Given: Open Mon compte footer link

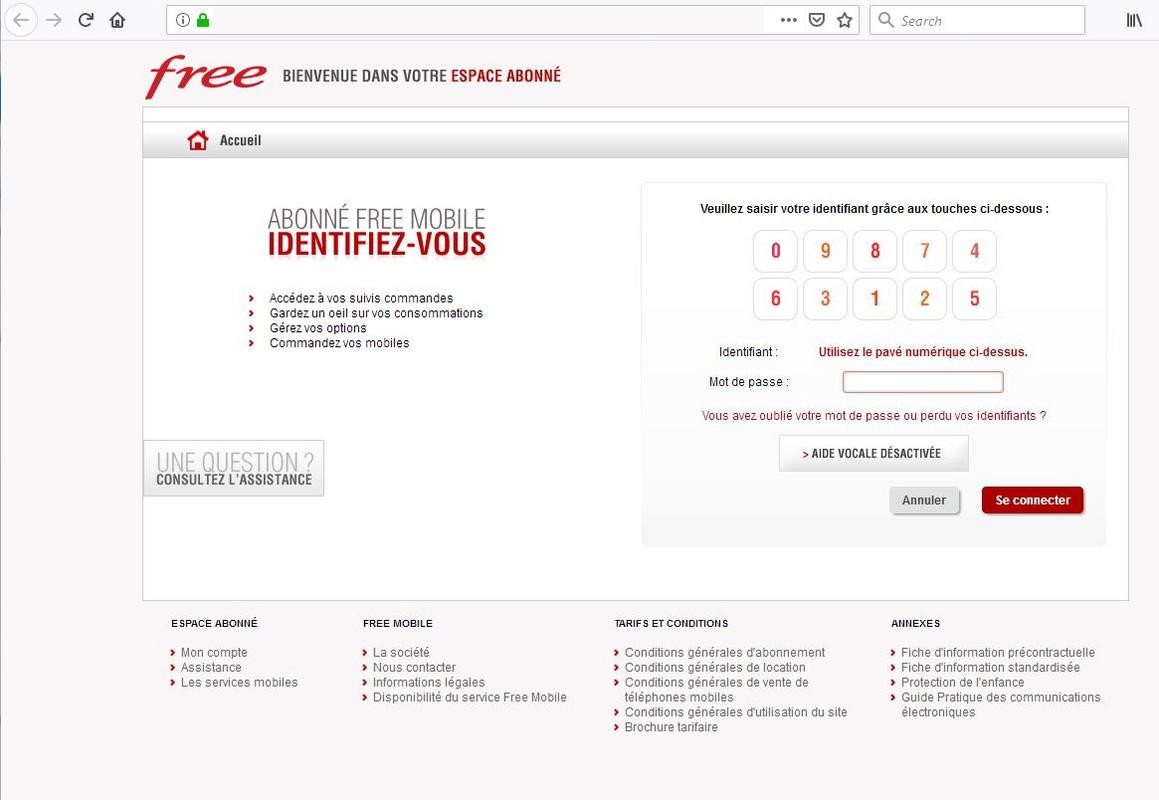Looking at the screenshot, I should coord(214,652).
